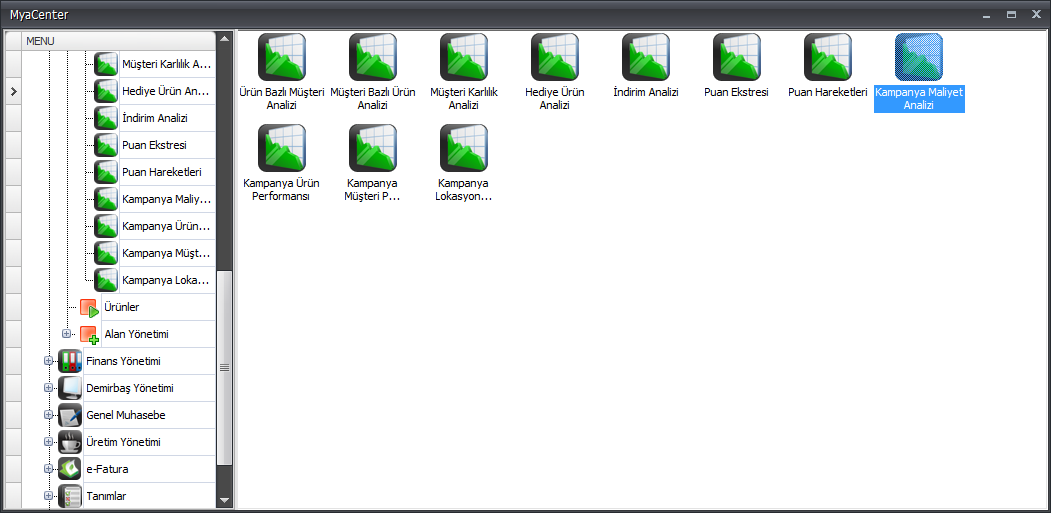Click the Ürünler red play icon

[x=89, y=307]
